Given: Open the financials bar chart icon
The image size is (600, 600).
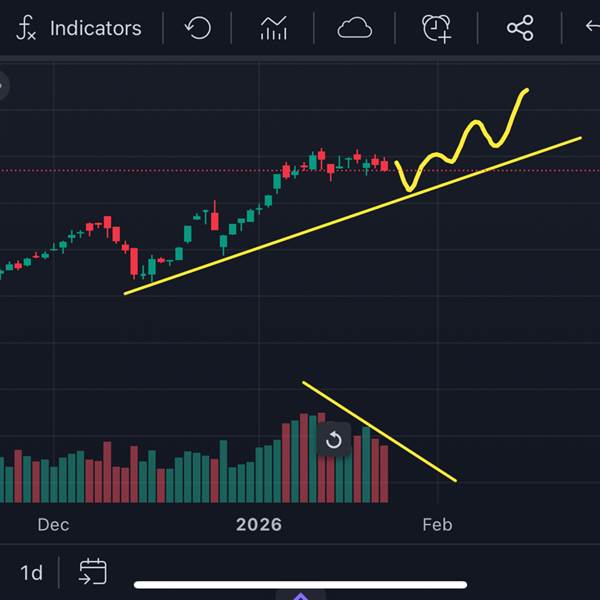Looking at the screenshot, I should click(273, 28).
